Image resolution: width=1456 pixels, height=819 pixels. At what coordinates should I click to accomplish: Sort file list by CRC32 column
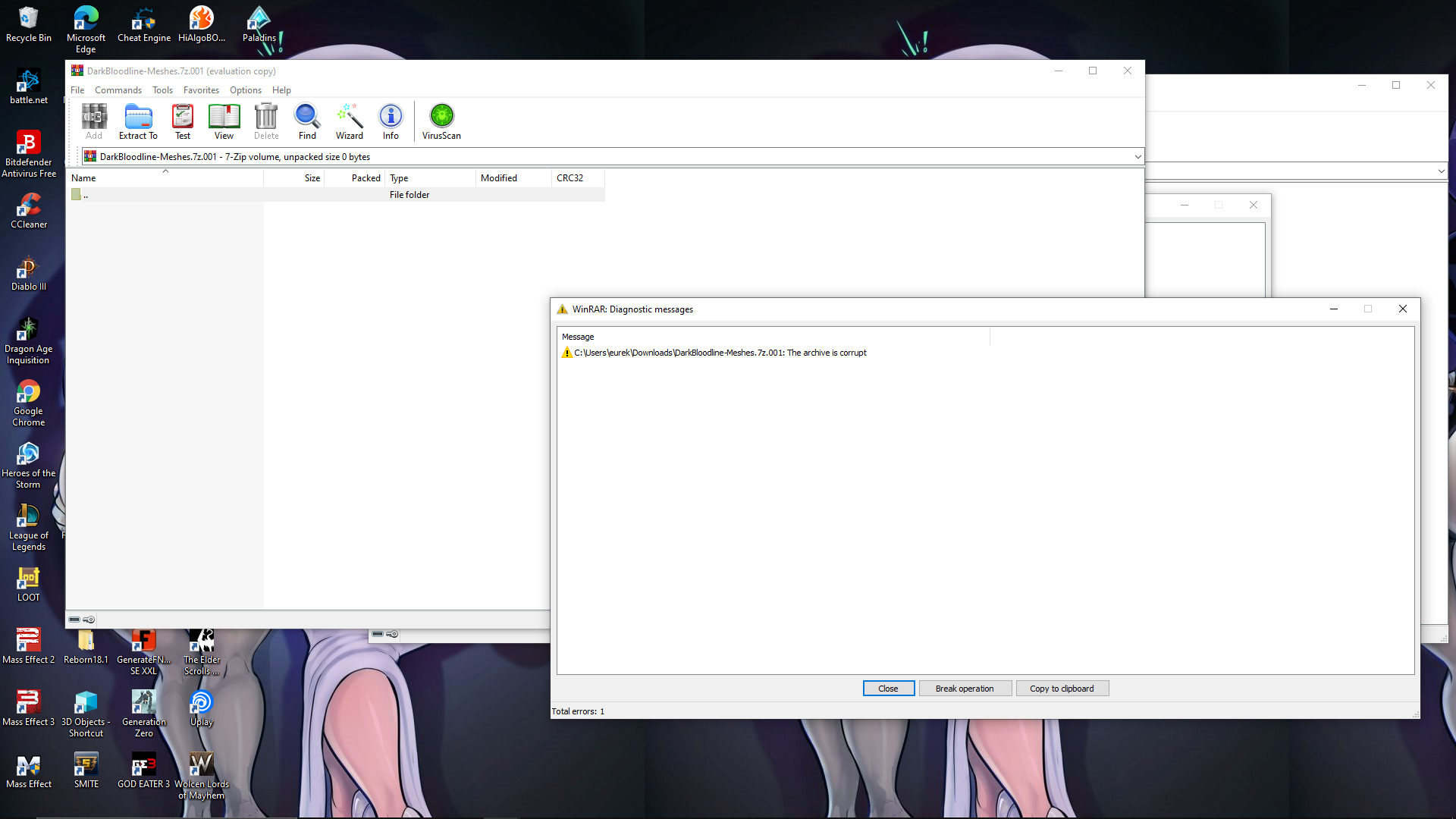pos(578,178)
